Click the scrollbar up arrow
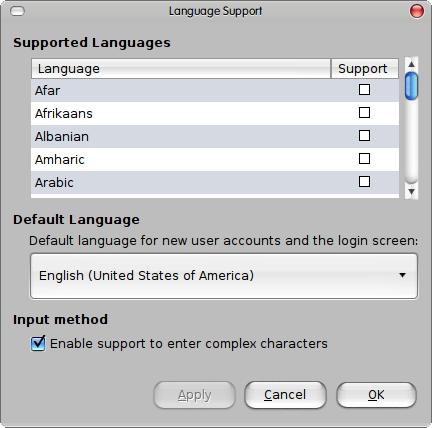This screenshot has height=428, width=432. 411,64
